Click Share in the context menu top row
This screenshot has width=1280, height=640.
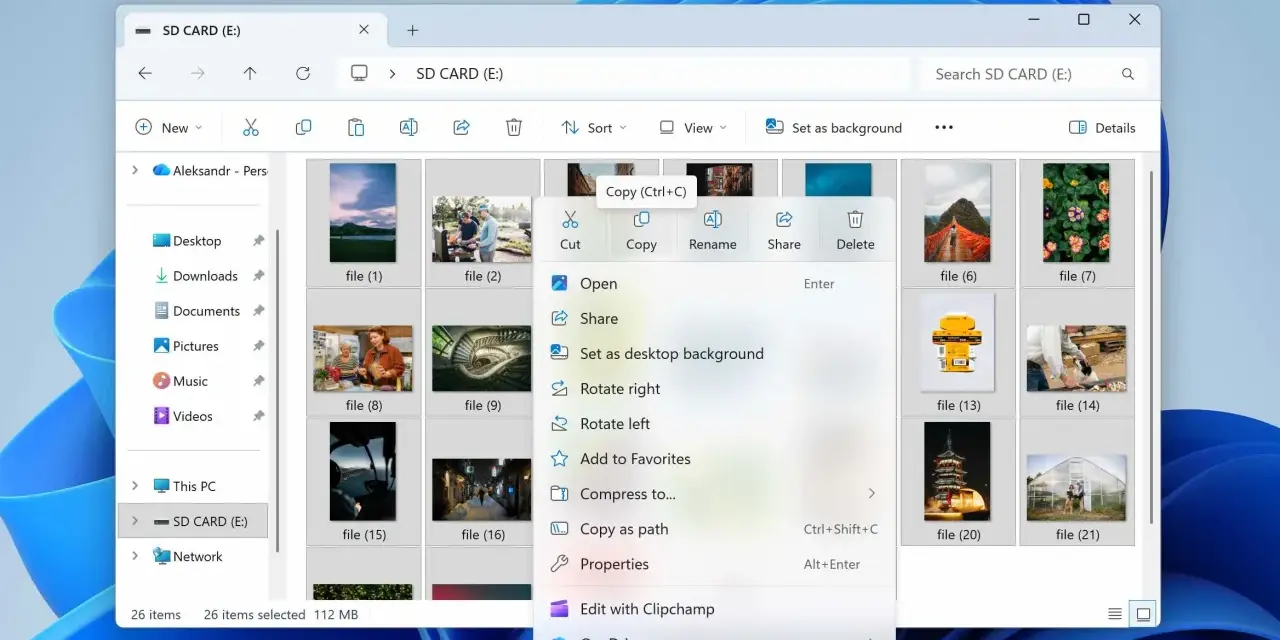(784, 230)
